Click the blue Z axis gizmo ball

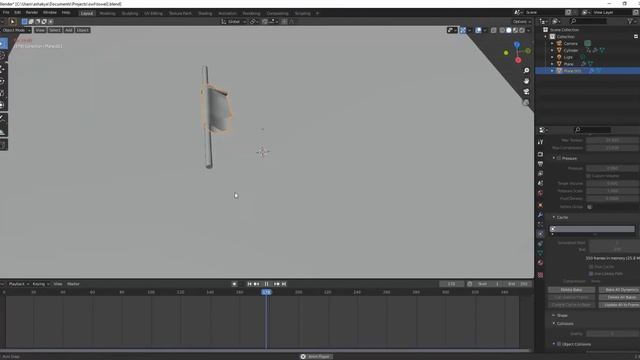coord(517,44)
